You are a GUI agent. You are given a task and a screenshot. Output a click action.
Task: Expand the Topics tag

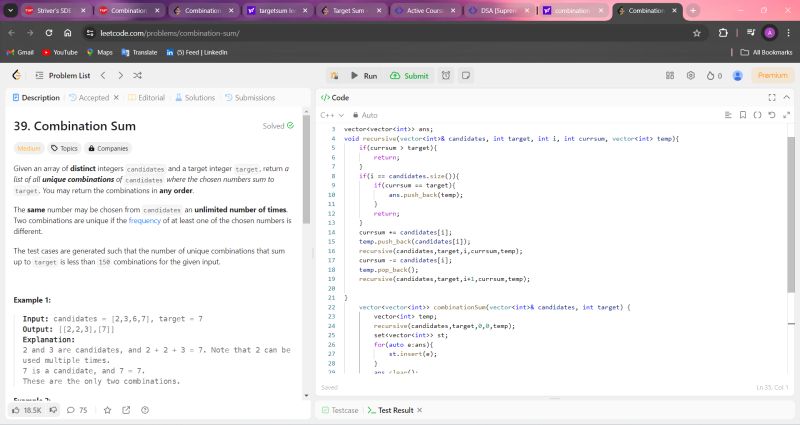[64, 148]
